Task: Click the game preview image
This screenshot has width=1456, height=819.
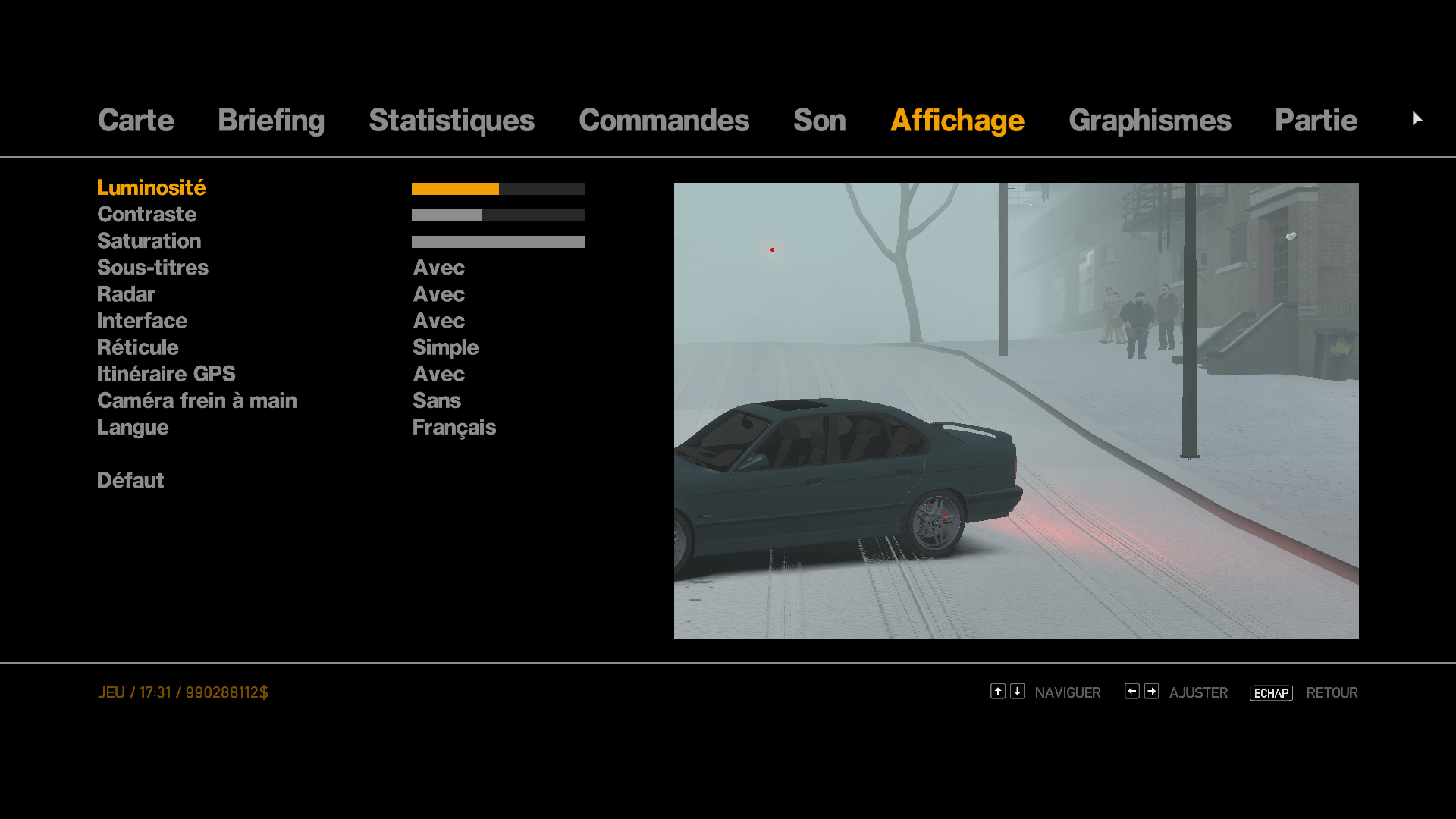Action: [1016, 410]
